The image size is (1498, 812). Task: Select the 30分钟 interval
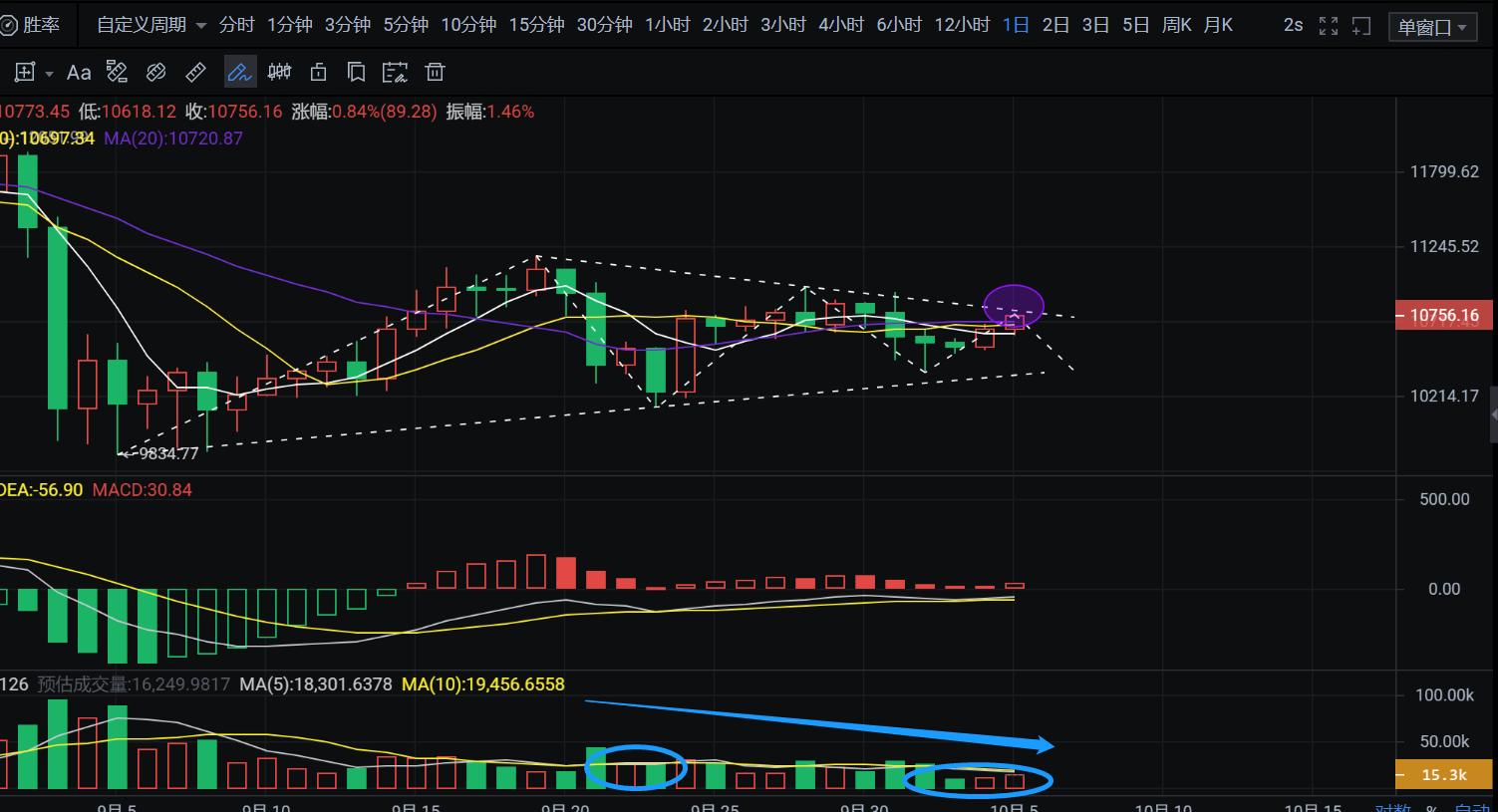pos(605,25)
